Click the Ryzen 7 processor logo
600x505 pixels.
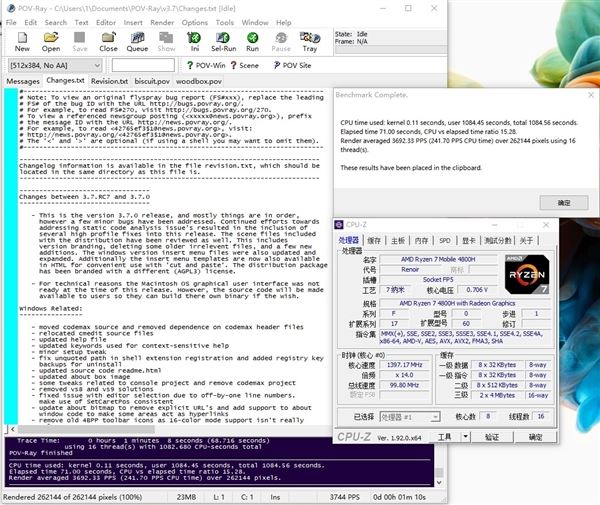click(x=527, y=274)
